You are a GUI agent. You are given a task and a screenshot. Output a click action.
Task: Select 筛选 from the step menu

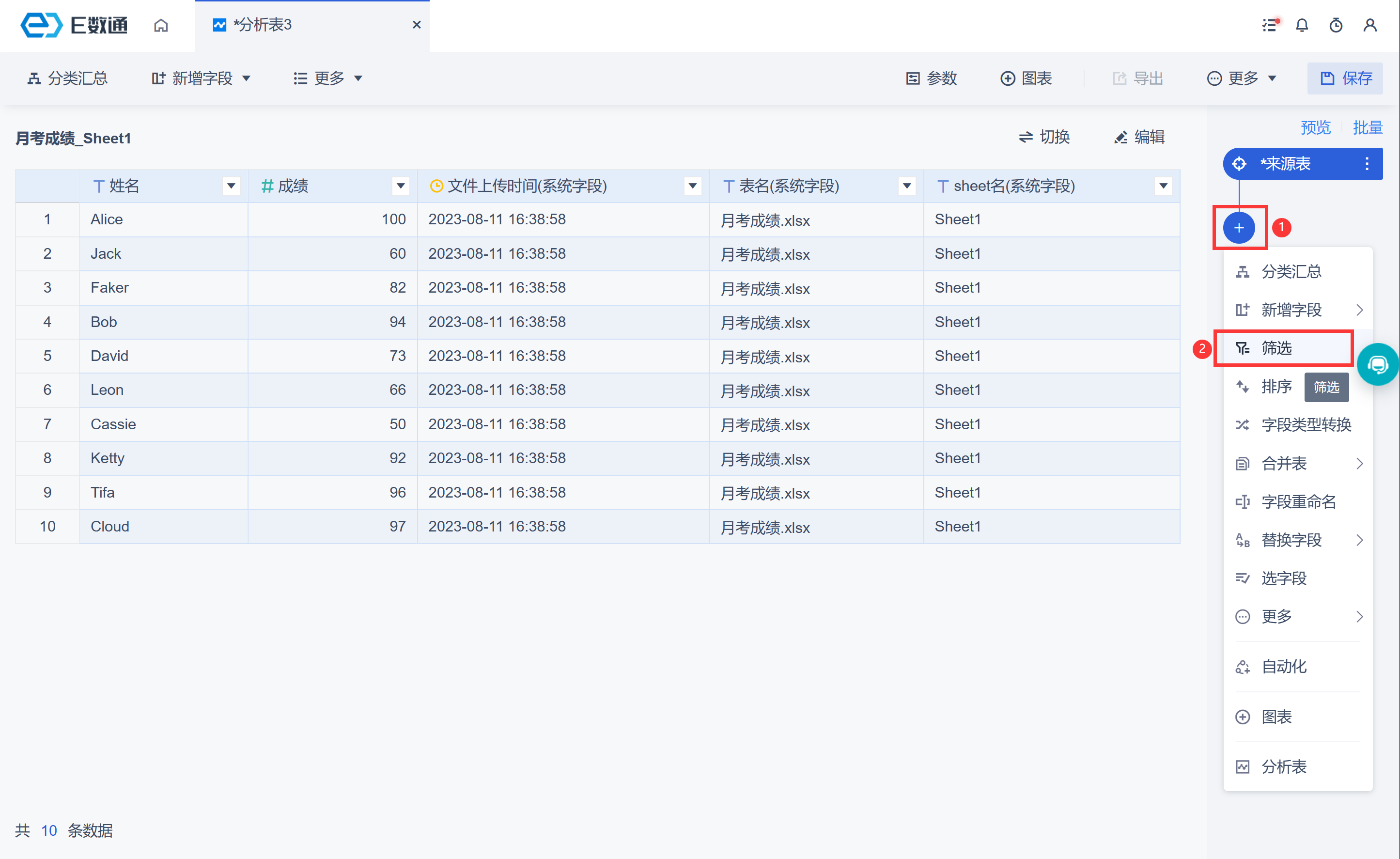pyautogui.click(x=1276, y=348)
